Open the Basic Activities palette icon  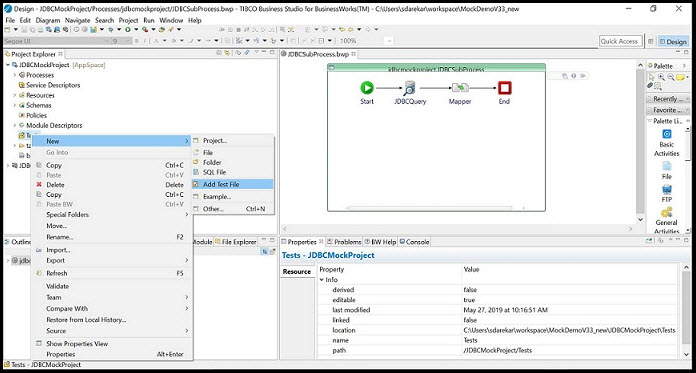[x=667, y=134]
